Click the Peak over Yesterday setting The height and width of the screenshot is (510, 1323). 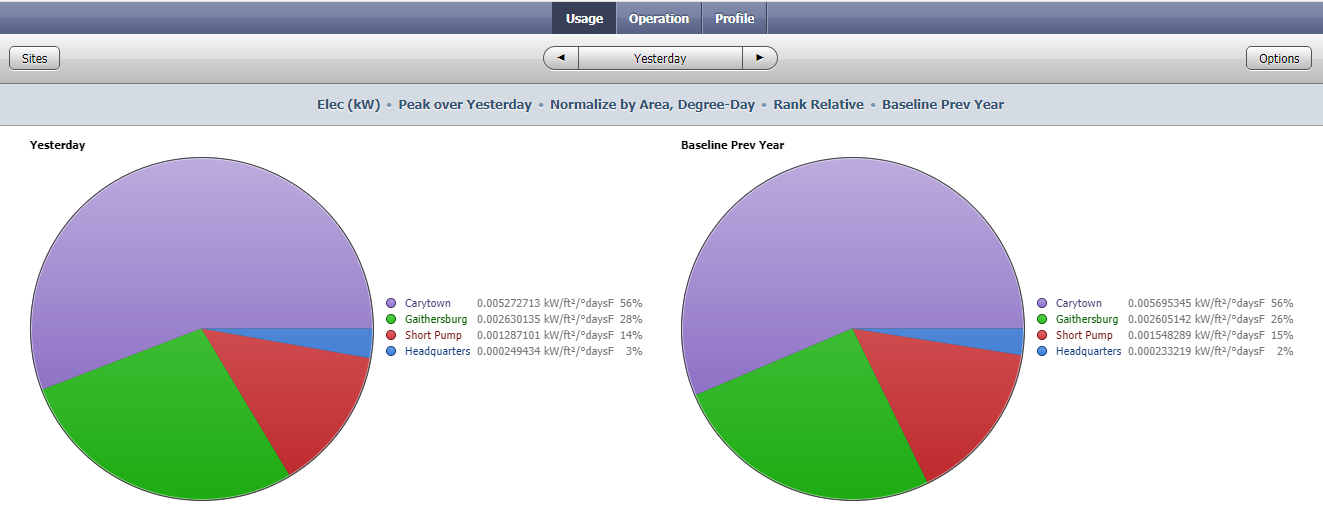465,104
